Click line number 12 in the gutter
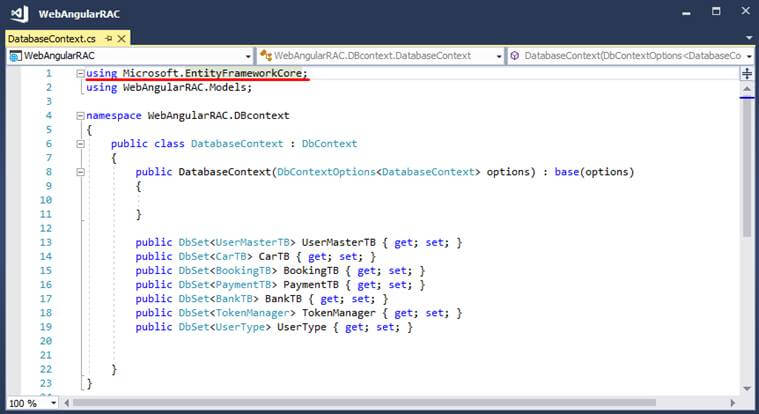This screenshot has height=414, width=759. tap(46, 229)
